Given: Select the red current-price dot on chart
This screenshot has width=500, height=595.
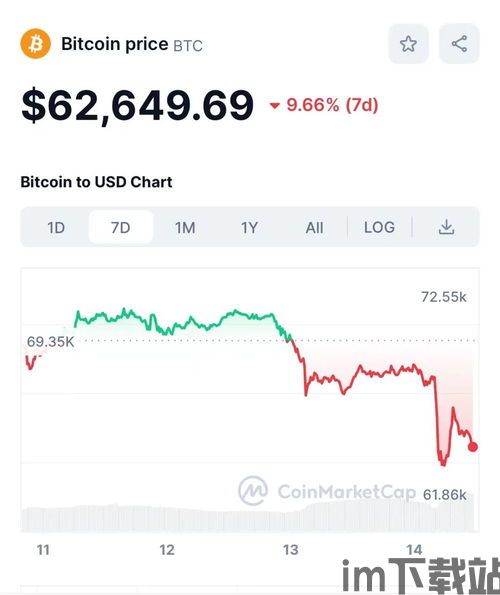Looking at the screenshot, I should (x=473, y=447).
